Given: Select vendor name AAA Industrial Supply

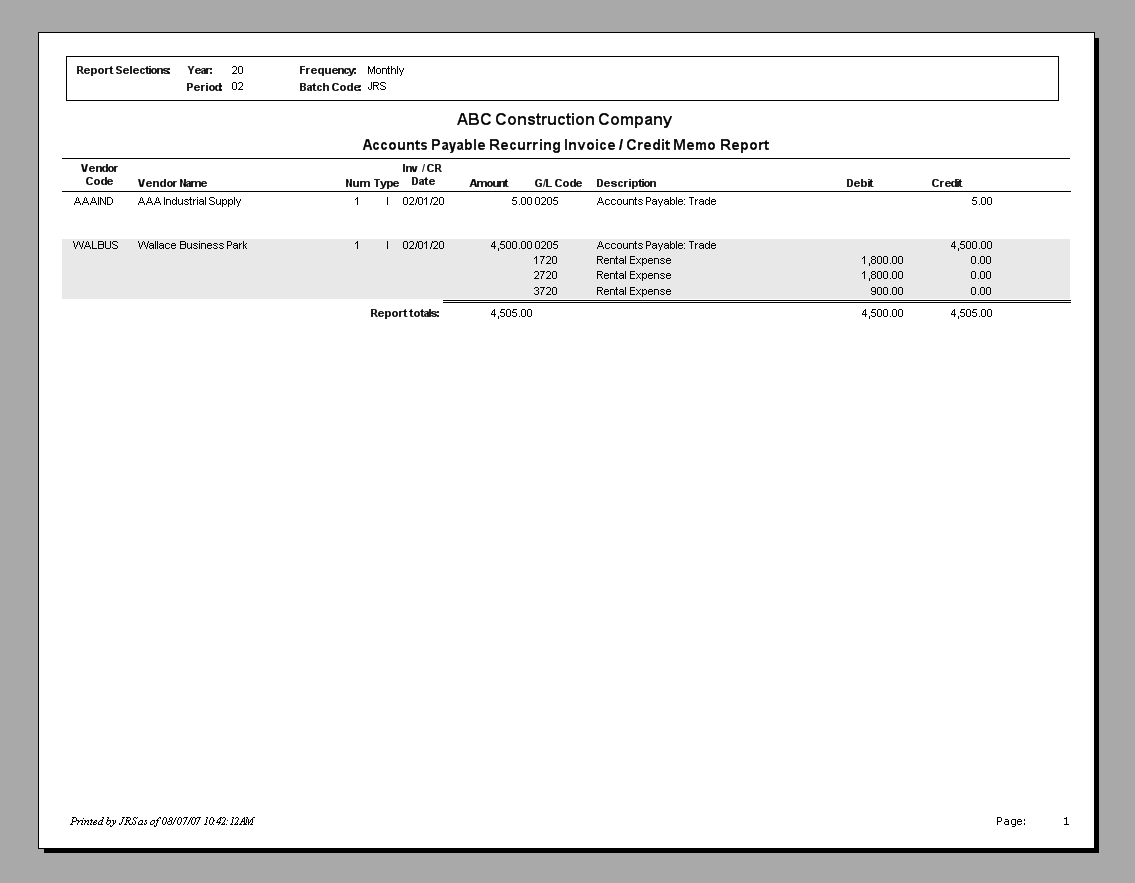Looking at the screenshot, I should point(189,201).
